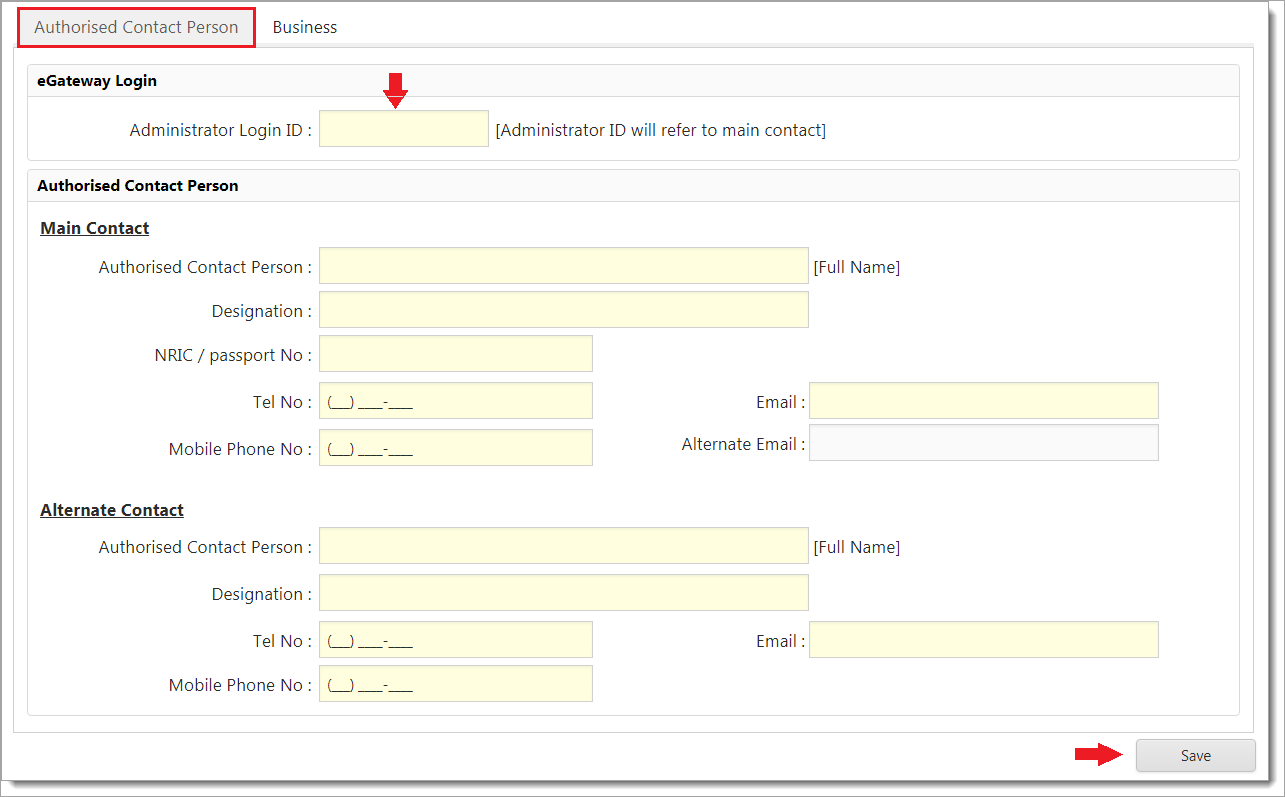This screenshot has height=797, width=1285.
Task: Focus the Administrator Login ID field
Action: pos(403,130)
